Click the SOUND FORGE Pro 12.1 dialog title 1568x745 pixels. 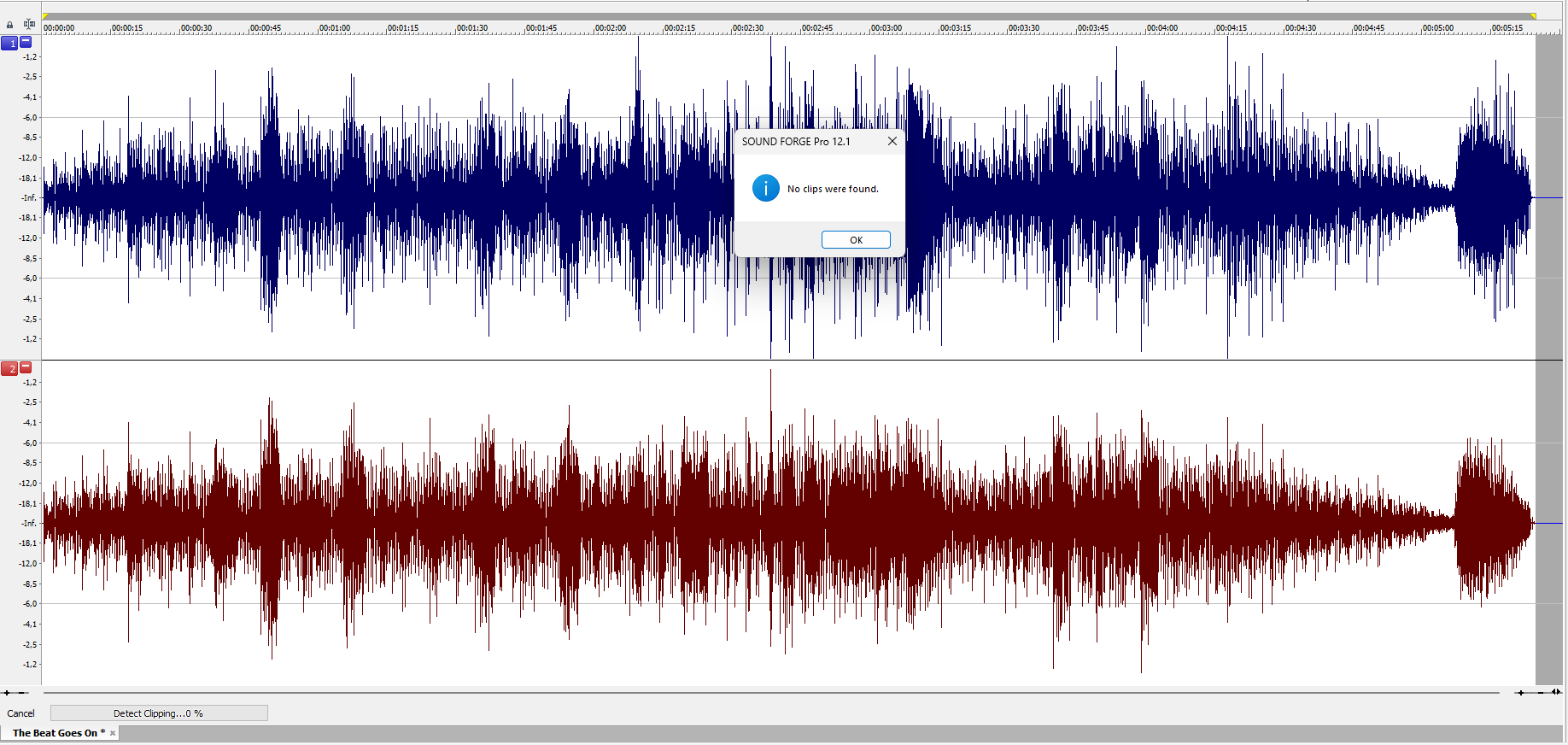click(796, 142)
